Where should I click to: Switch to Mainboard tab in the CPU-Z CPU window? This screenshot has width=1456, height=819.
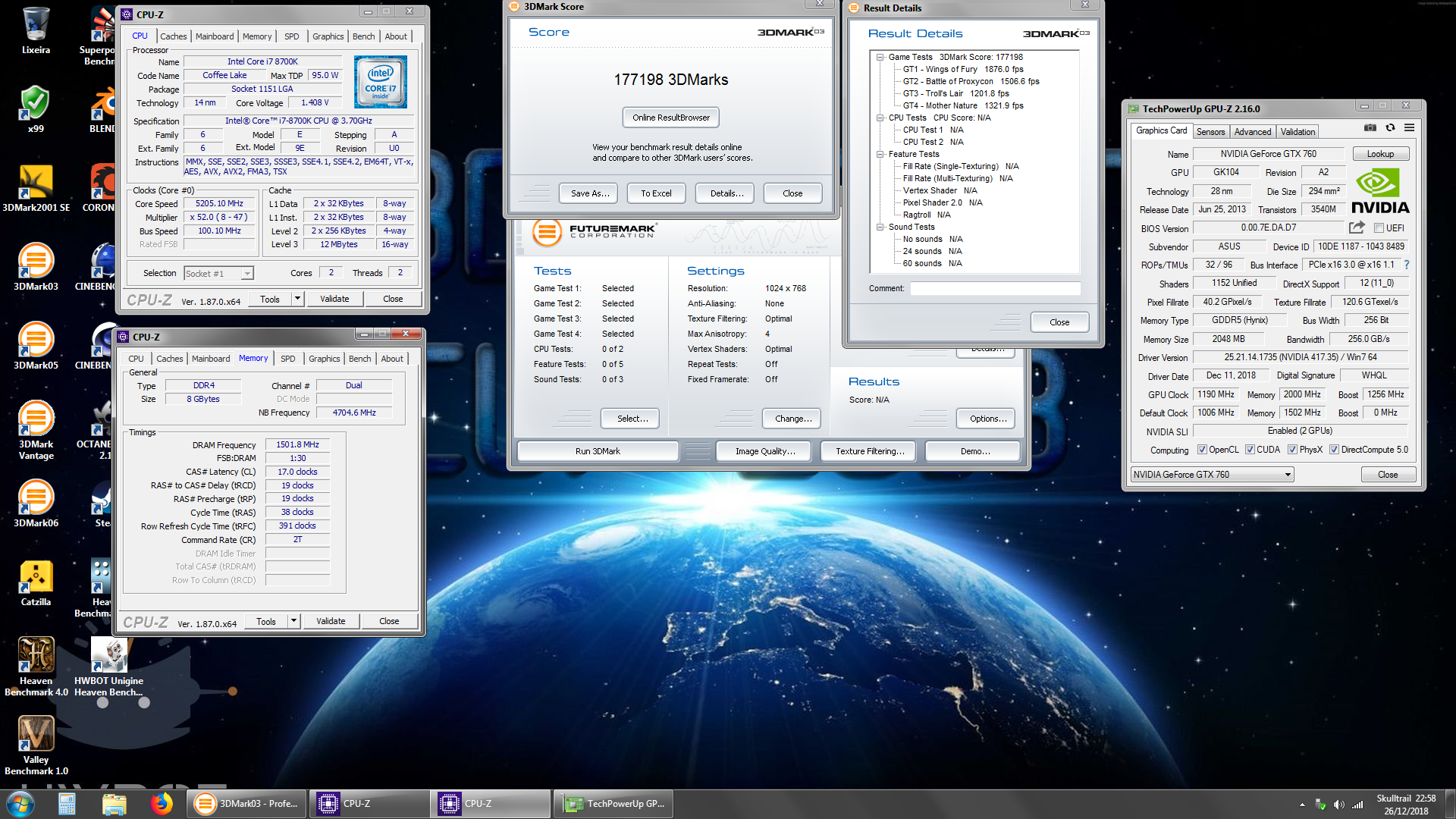tap(215, 36)
